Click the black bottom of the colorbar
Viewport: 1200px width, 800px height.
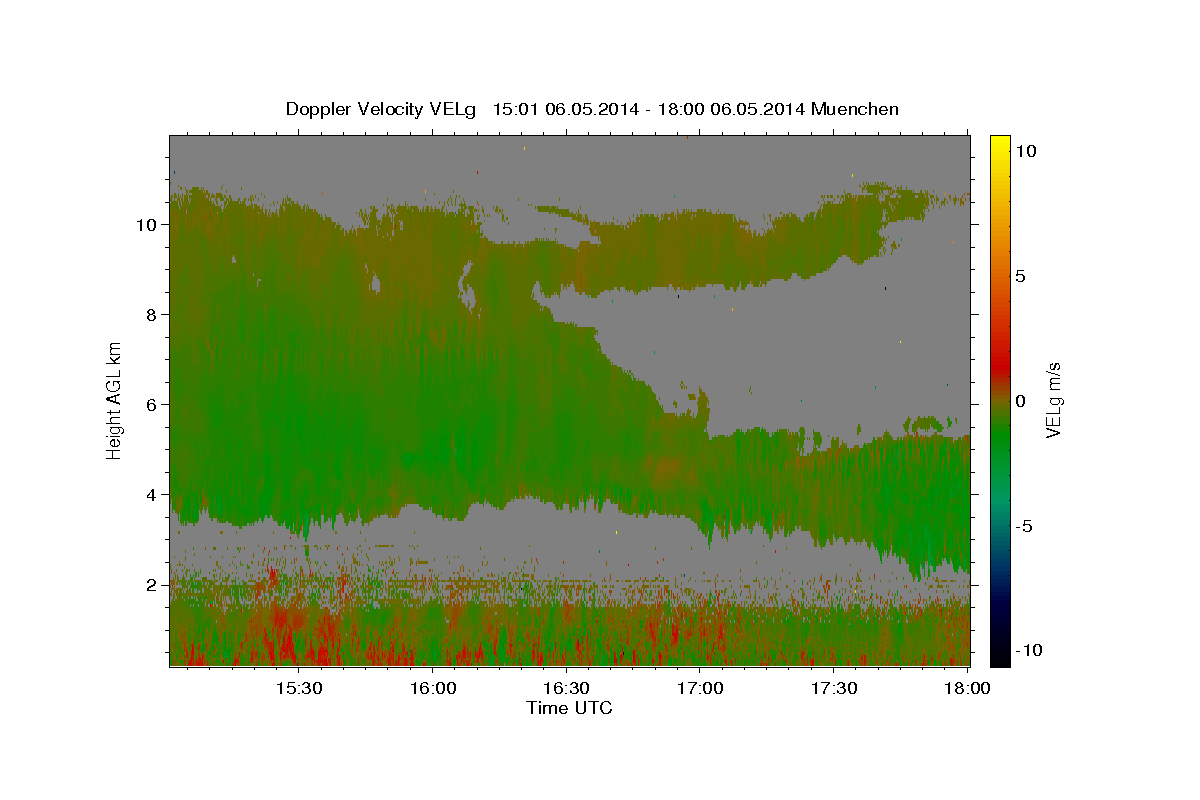click(1000, 656)
